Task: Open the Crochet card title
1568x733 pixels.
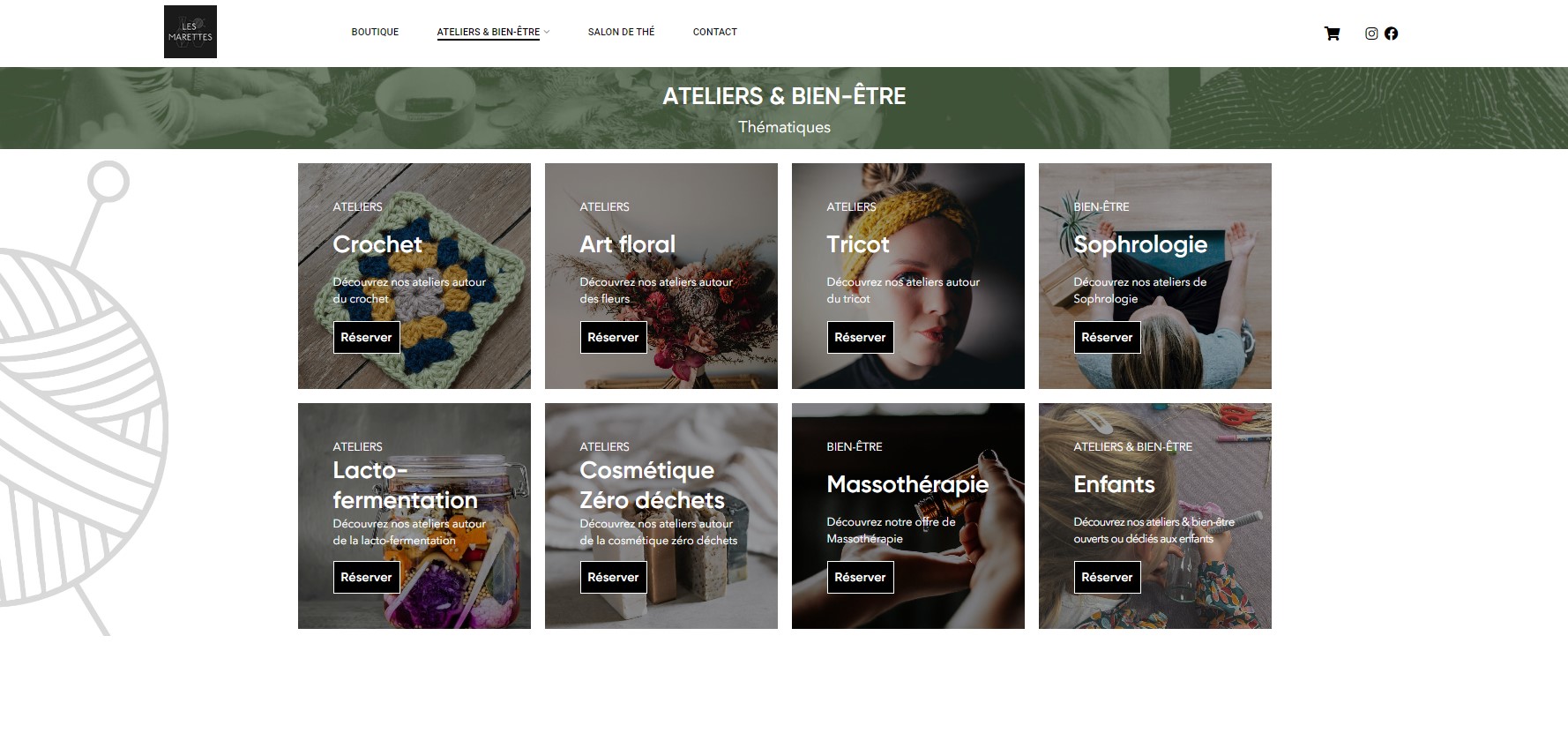Action: click(x=377, y=244)
